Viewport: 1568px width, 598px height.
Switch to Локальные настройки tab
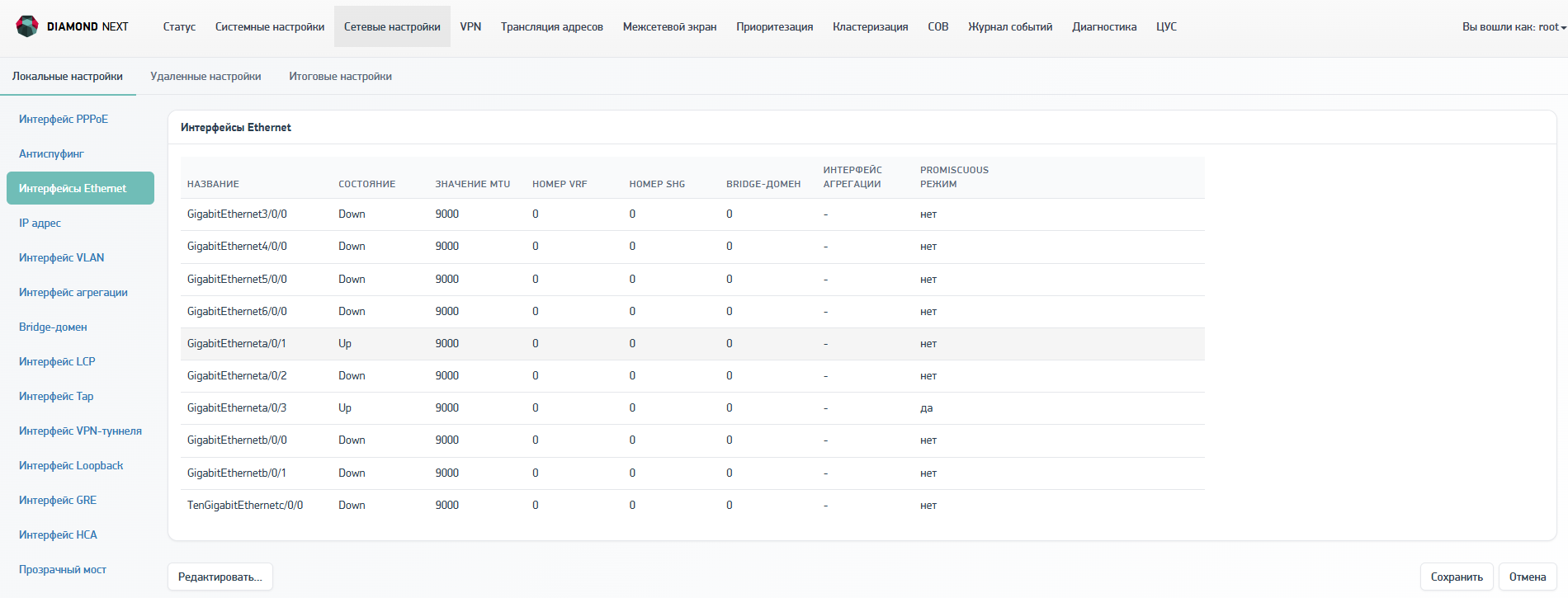point(68,76)
